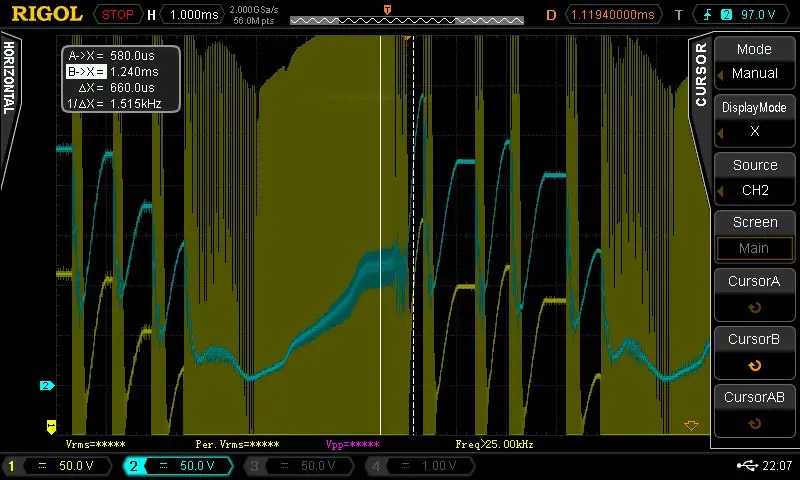Open the DisplayMode X menu
This screenshot has height=480, width=800.
click(754, 120)
